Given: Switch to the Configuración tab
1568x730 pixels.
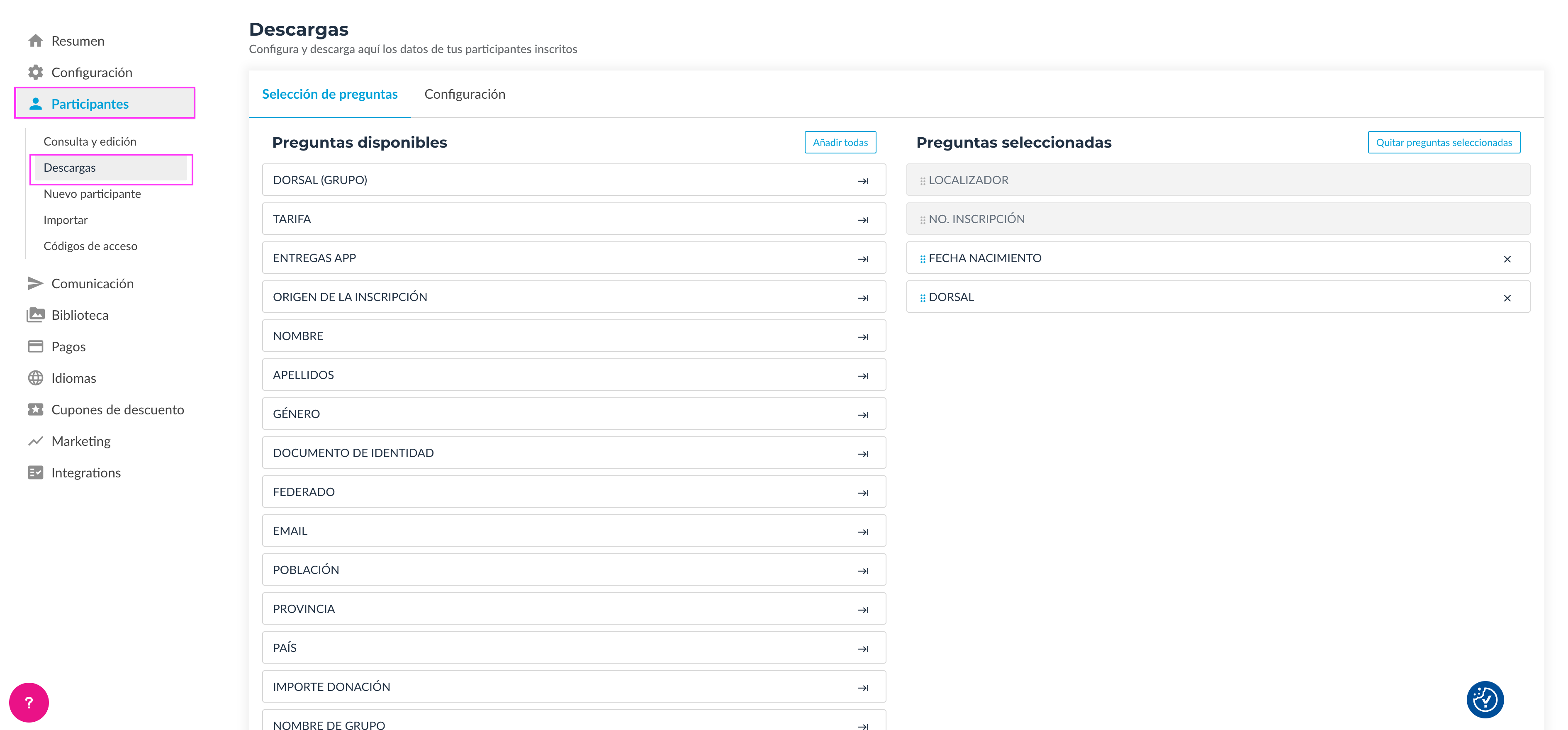Looking at the screenshot, I should click(465, 95).
